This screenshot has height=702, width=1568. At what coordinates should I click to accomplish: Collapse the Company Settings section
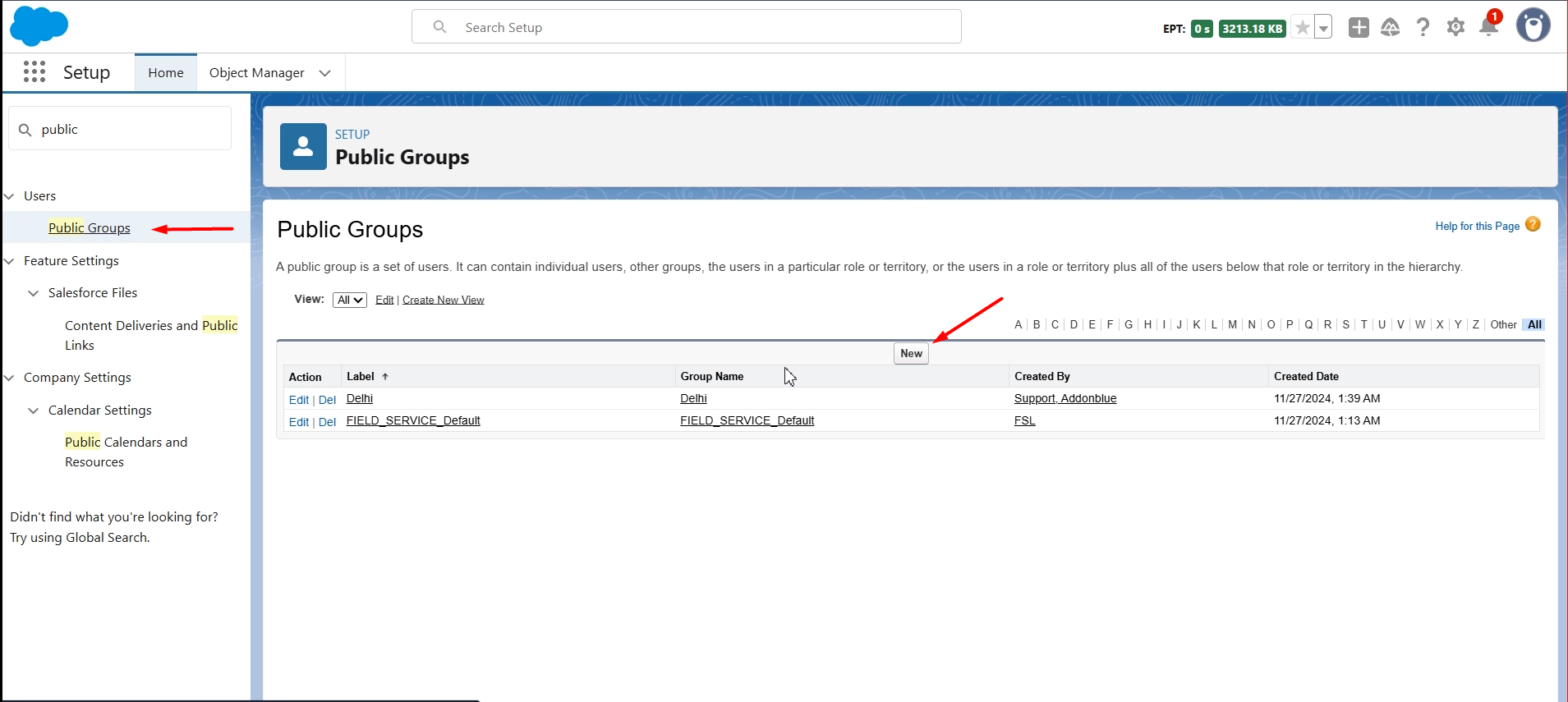[x=10, y=378]
